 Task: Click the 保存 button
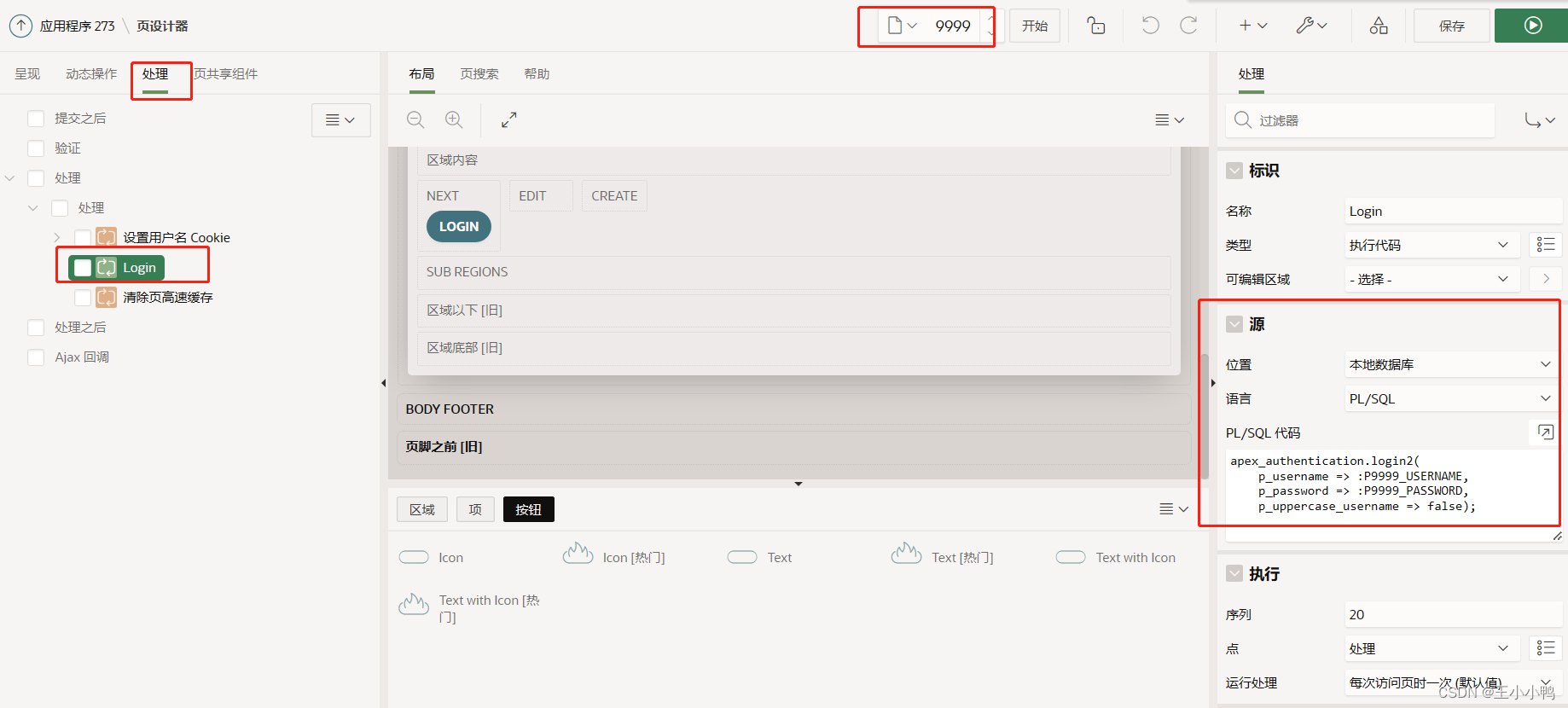point(1452,26)
